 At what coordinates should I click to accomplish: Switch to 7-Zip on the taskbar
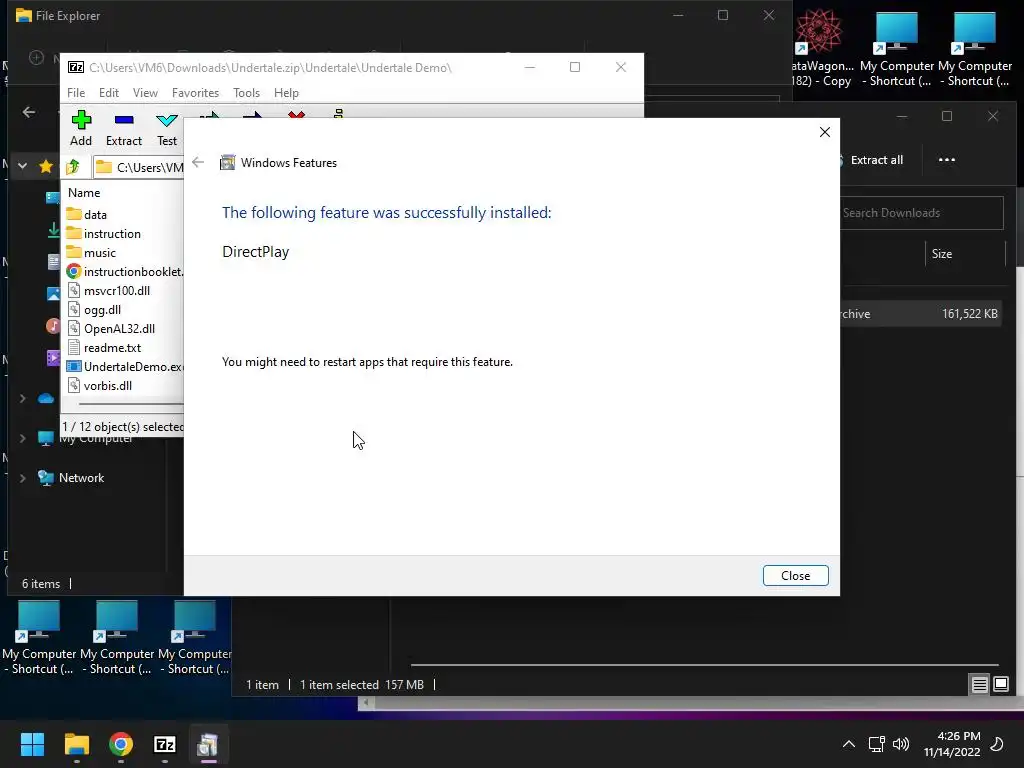[165, 744]
